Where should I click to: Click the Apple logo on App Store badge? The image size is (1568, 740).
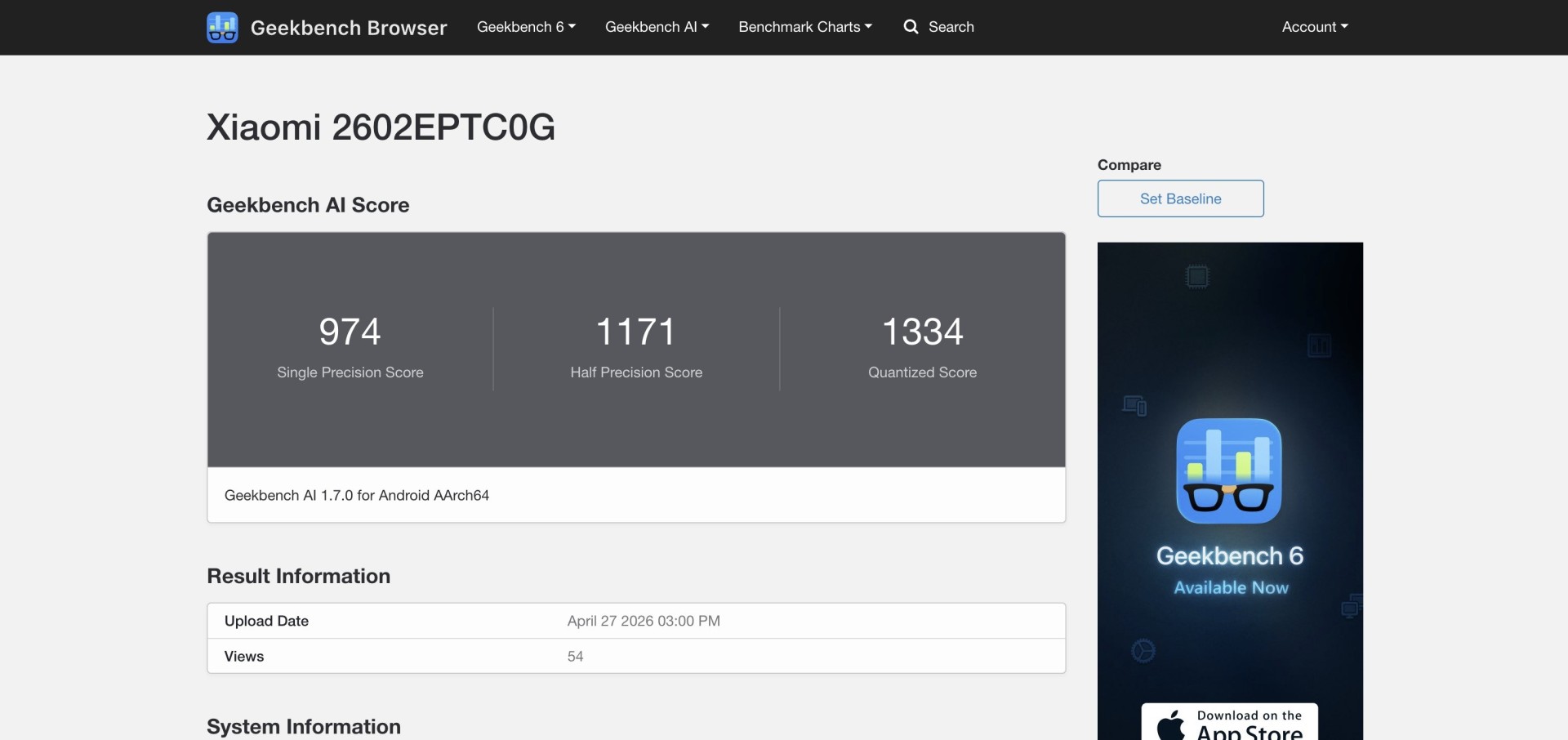(x=1171, y=725)
